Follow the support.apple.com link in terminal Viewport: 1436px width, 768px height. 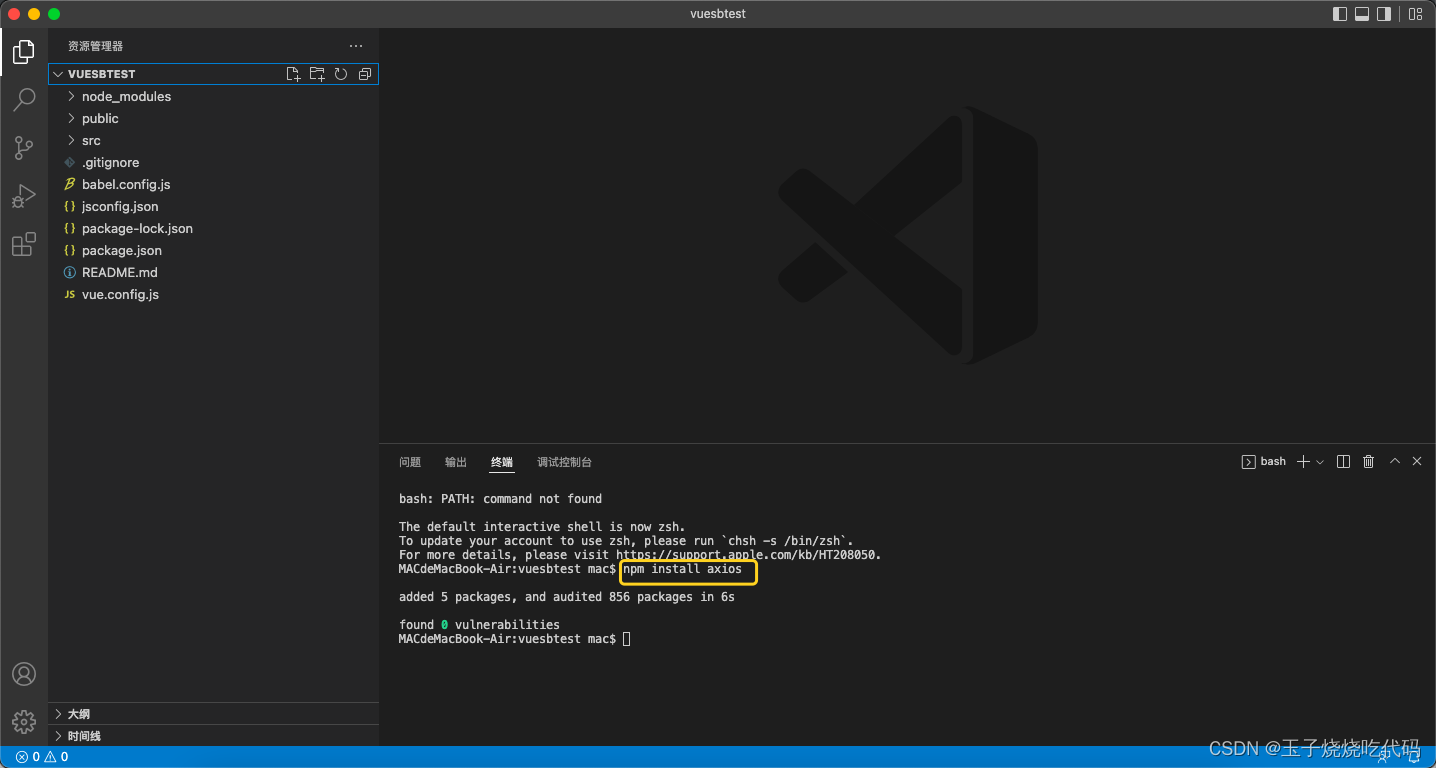tap(747, 555)
